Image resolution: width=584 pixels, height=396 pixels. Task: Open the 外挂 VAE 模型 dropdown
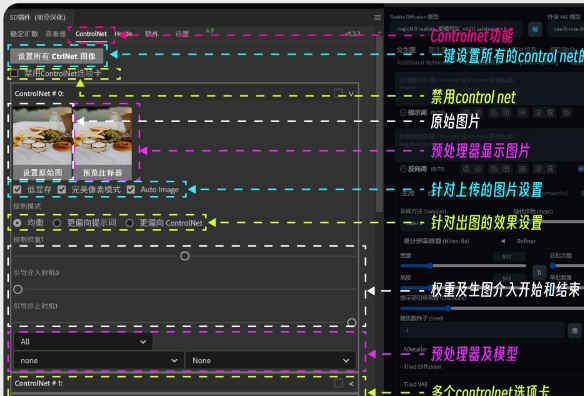[x=565, y=29]
